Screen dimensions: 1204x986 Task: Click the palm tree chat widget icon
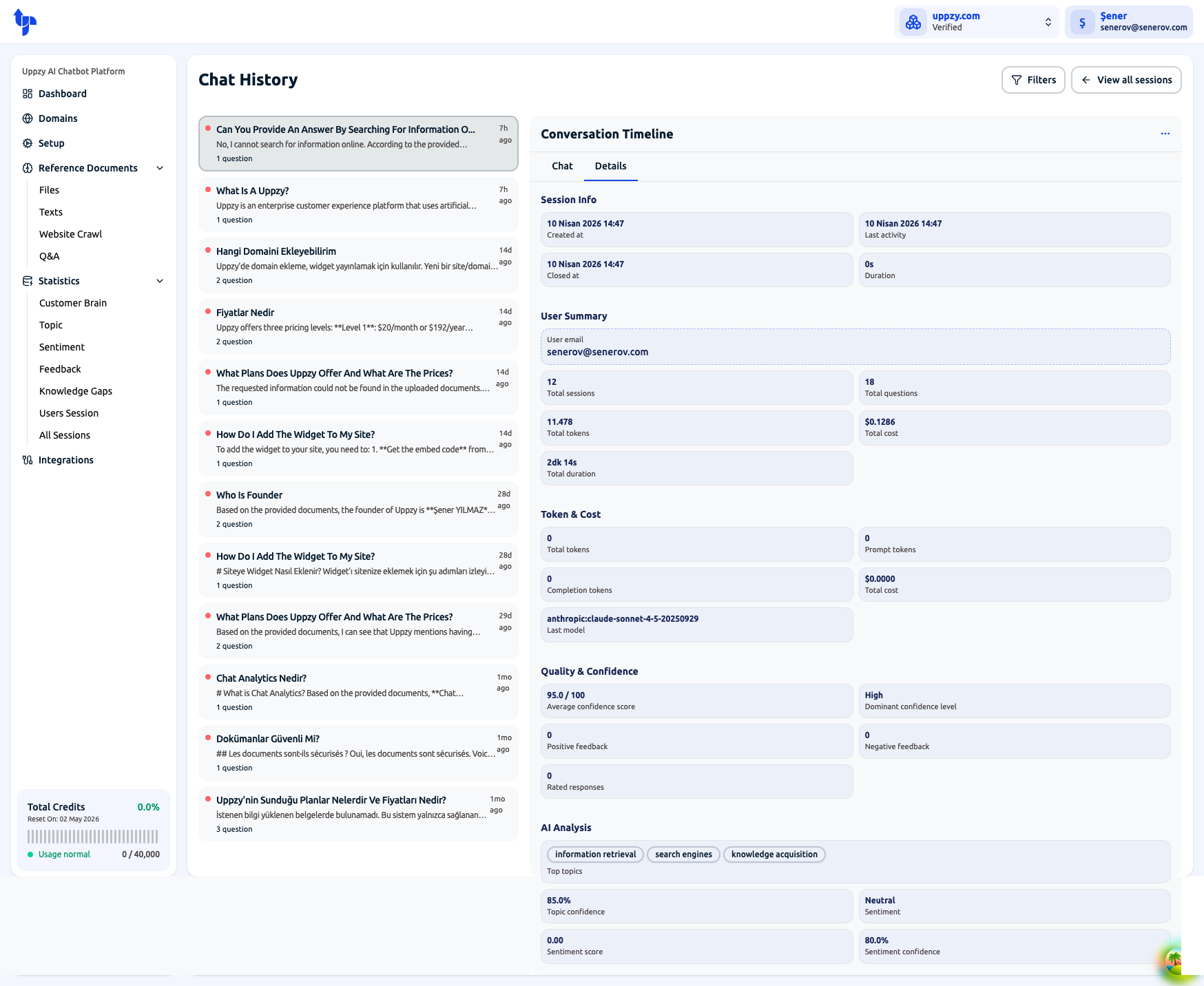click(1174, 960)
